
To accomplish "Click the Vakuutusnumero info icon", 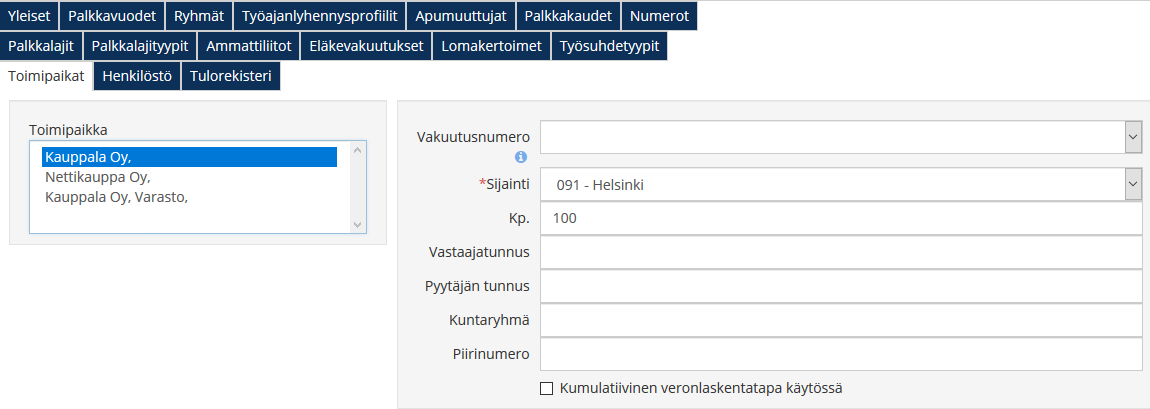I will tap(521, 157).
